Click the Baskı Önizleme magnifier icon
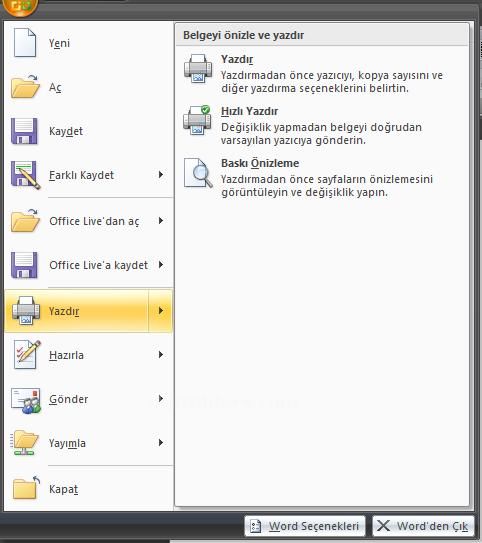The image size is (482, 543). (198, 173)
